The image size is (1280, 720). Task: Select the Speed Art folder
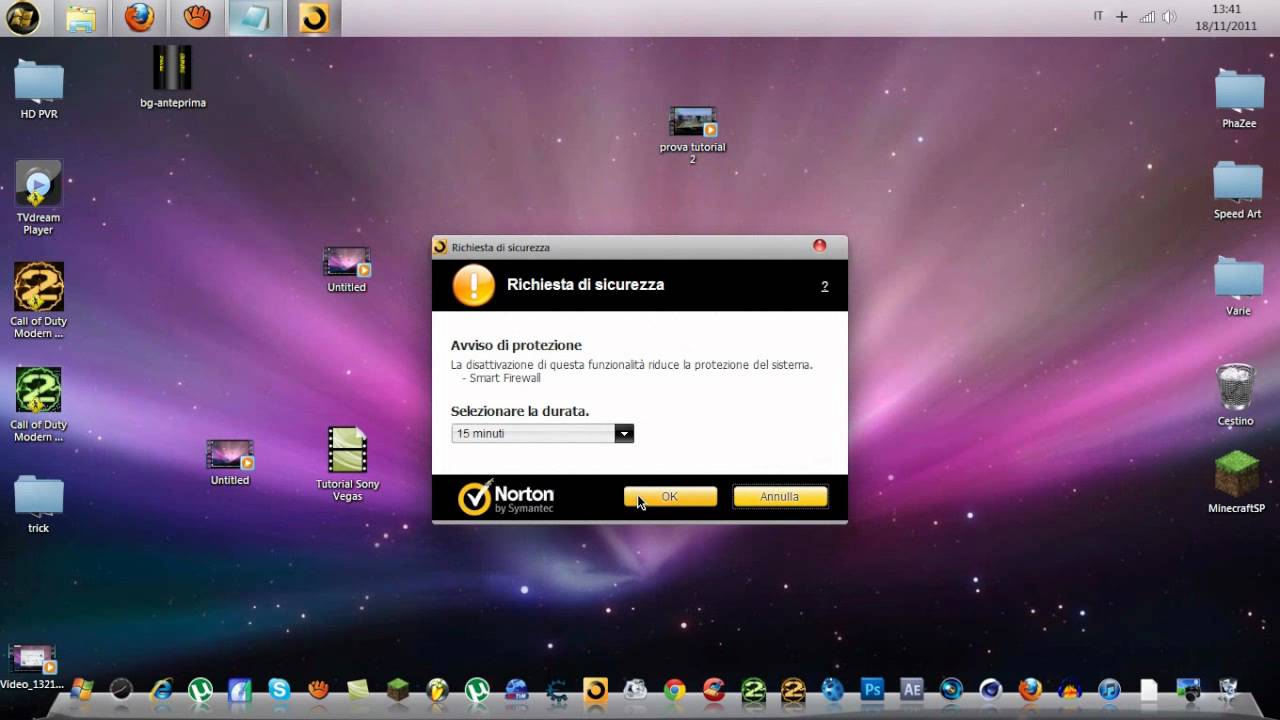point(1237,190)
